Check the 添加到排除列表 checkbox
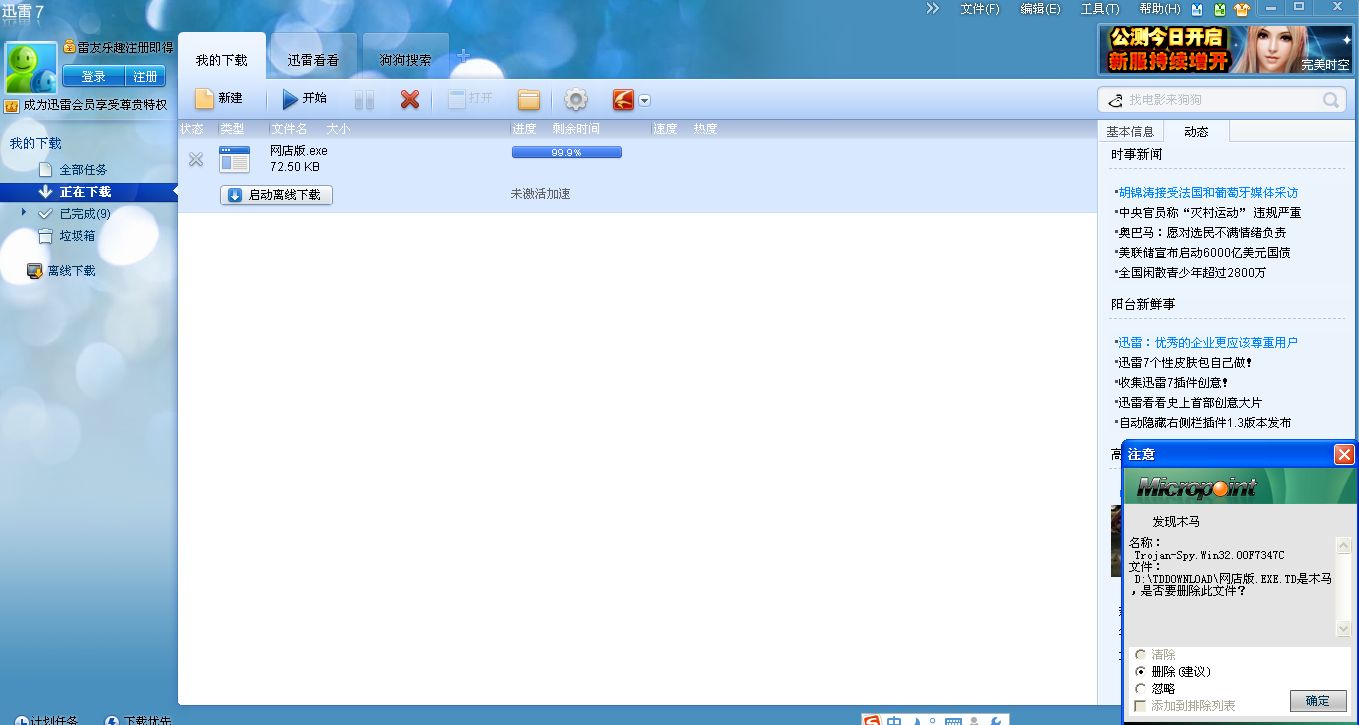 (x=1140, y=706)
